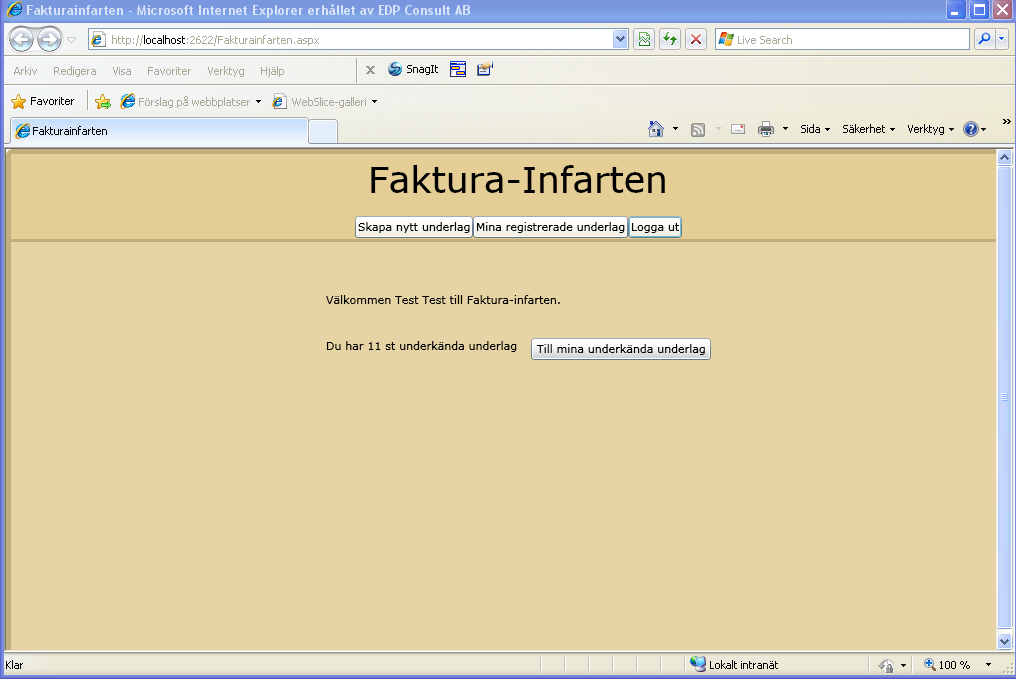Click the Help question mark icon

pos(970,129)
